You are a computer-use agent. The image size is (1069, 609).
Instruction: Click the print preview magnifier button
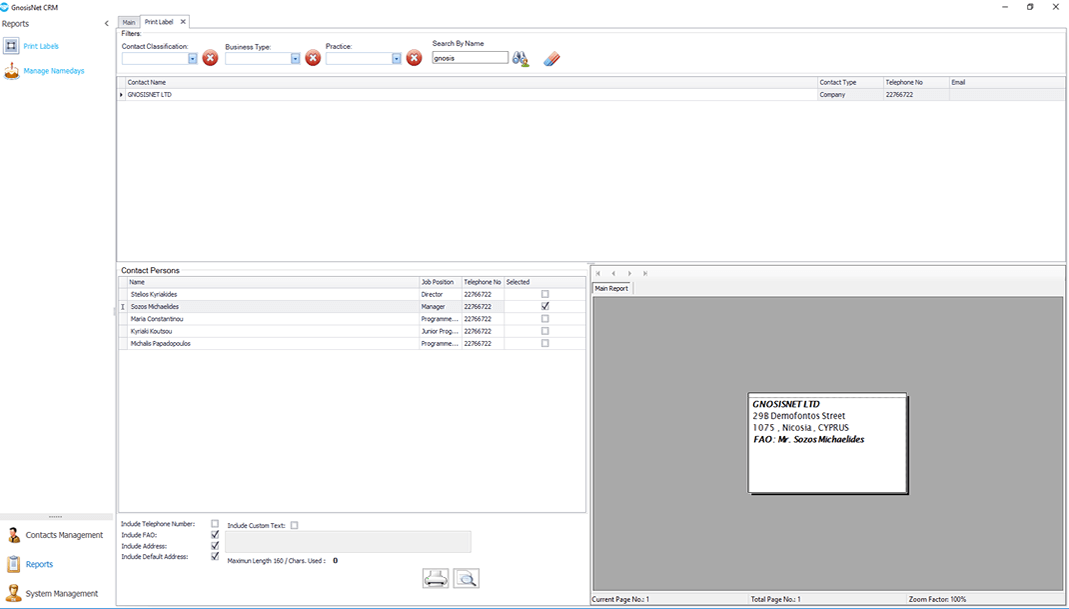466,578
